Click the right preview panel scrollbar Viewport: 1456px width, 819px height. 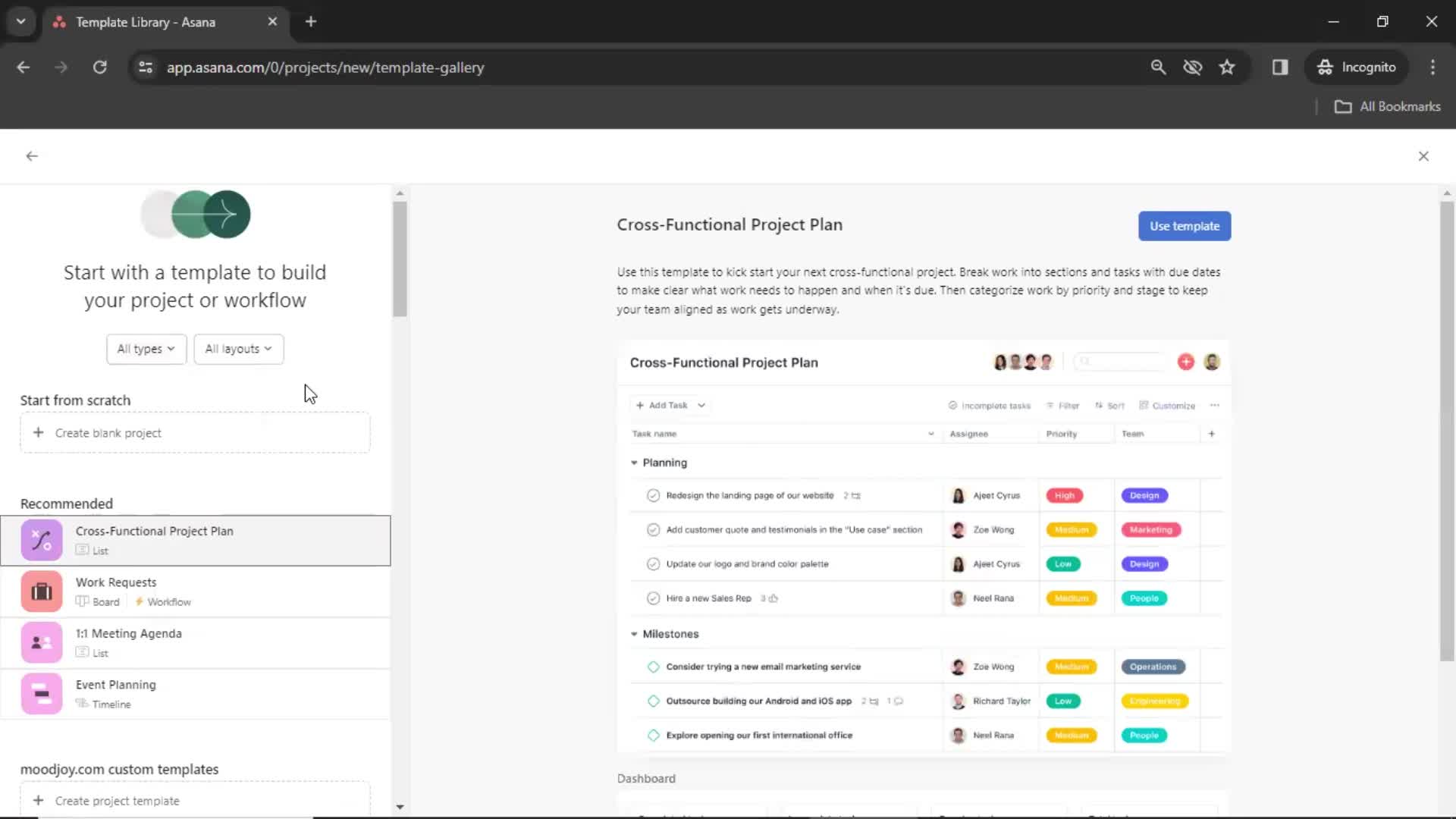tap(1447, 431)
